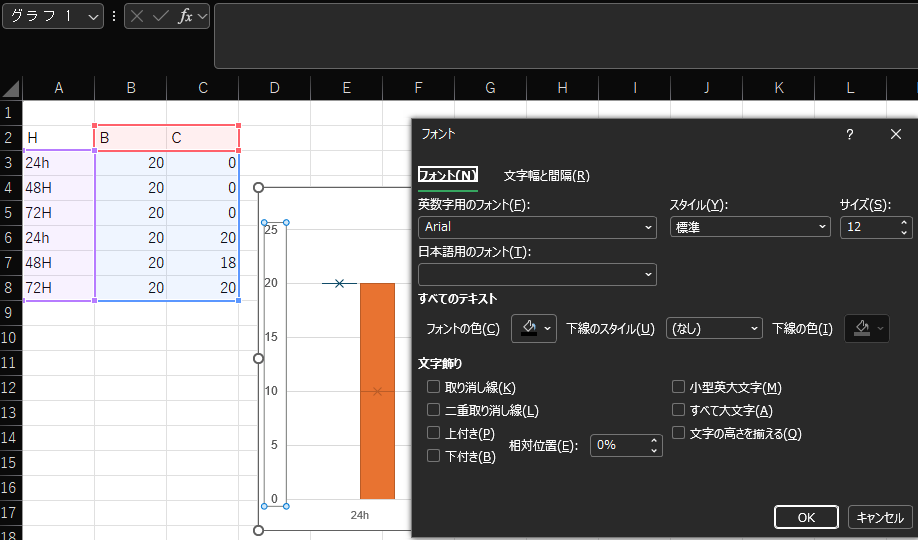Enable the 下付き subscript checkbox

pos(433,456)
